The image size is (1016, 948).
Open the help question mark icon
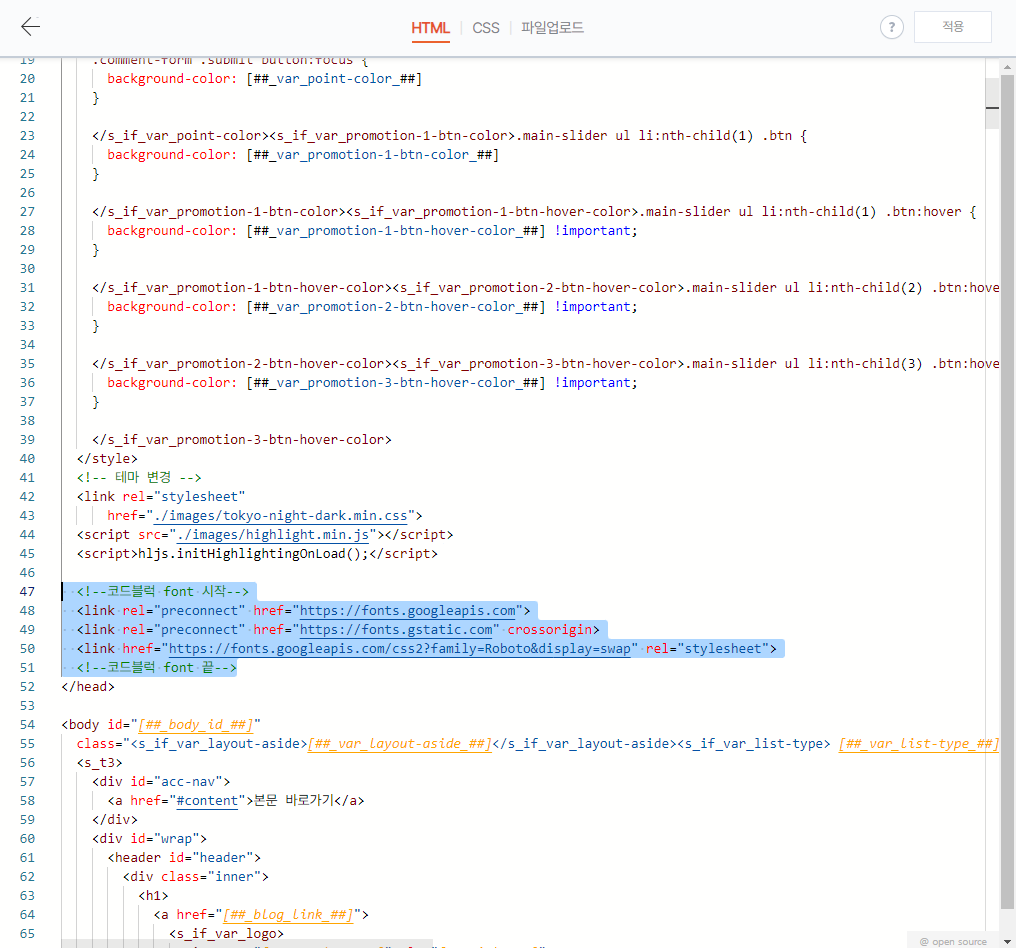click(892, 27)
